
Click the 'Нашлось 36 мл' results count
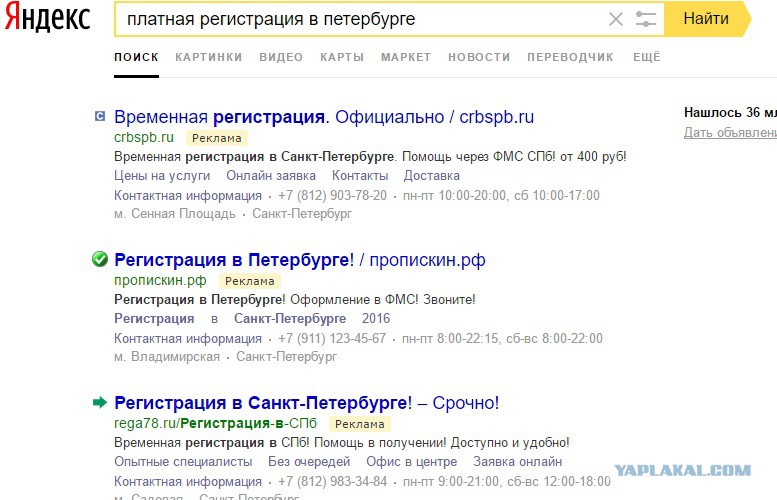[x=730, y=112]
